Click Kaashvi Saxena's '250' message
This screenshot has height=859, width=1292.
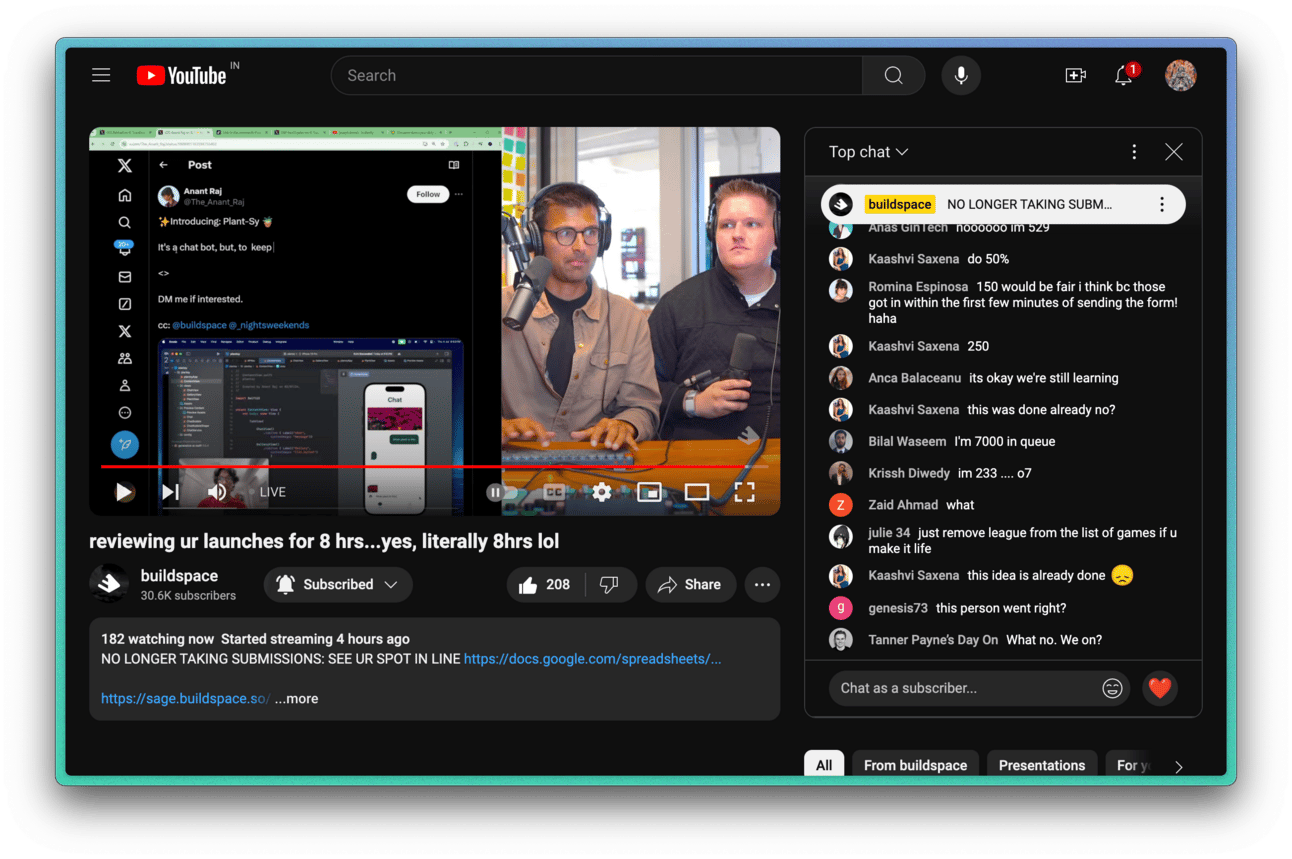point(978,346)
